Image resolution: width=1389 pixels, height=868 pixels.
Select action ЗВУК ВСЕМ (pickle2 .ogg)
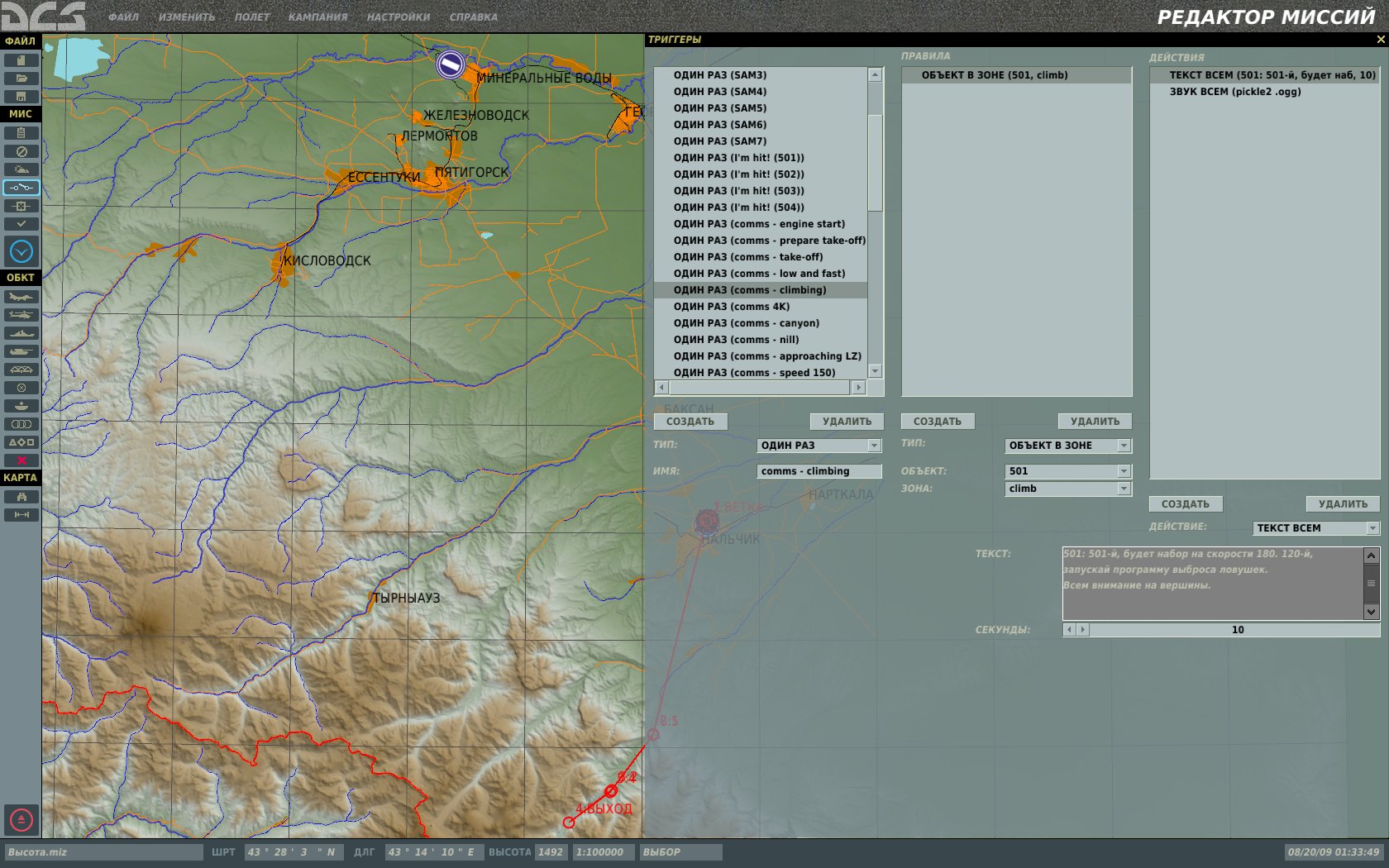click(1264, 92)
